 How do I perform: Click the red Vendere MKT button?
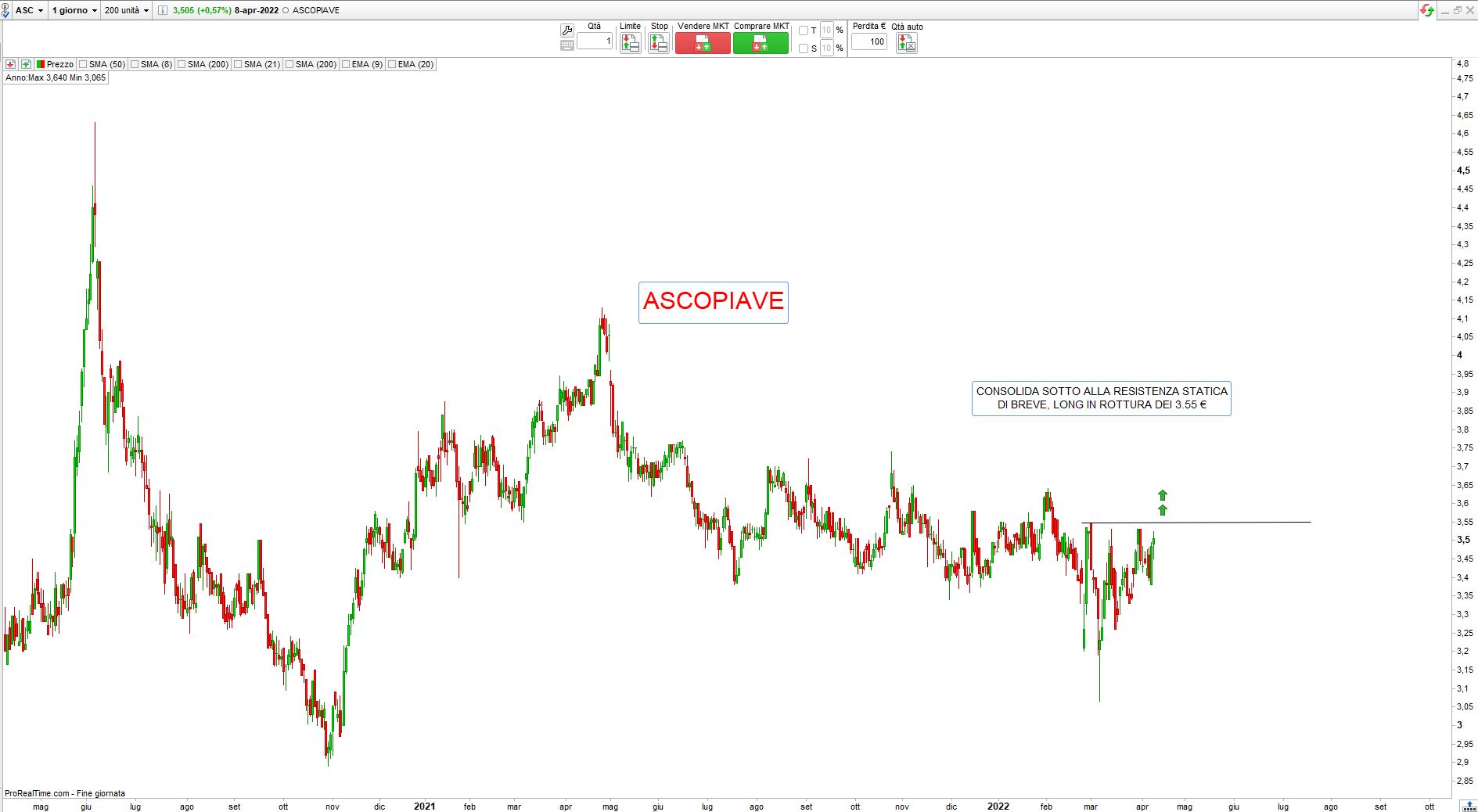click(x=703, y=43)
